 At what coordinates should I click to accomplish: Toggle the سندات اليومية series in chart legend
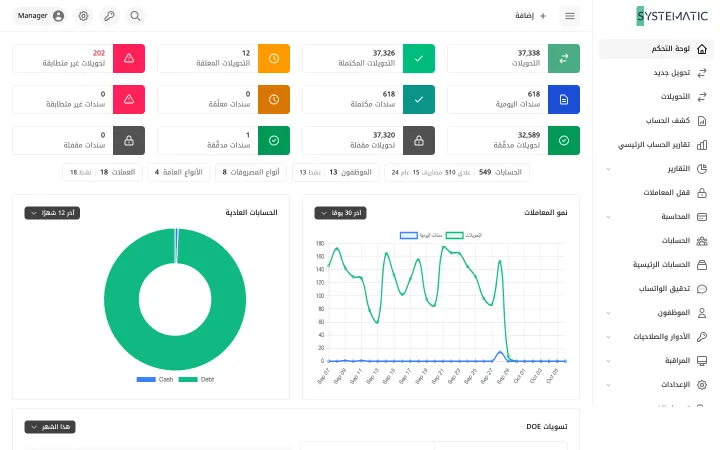coord(421,235)
